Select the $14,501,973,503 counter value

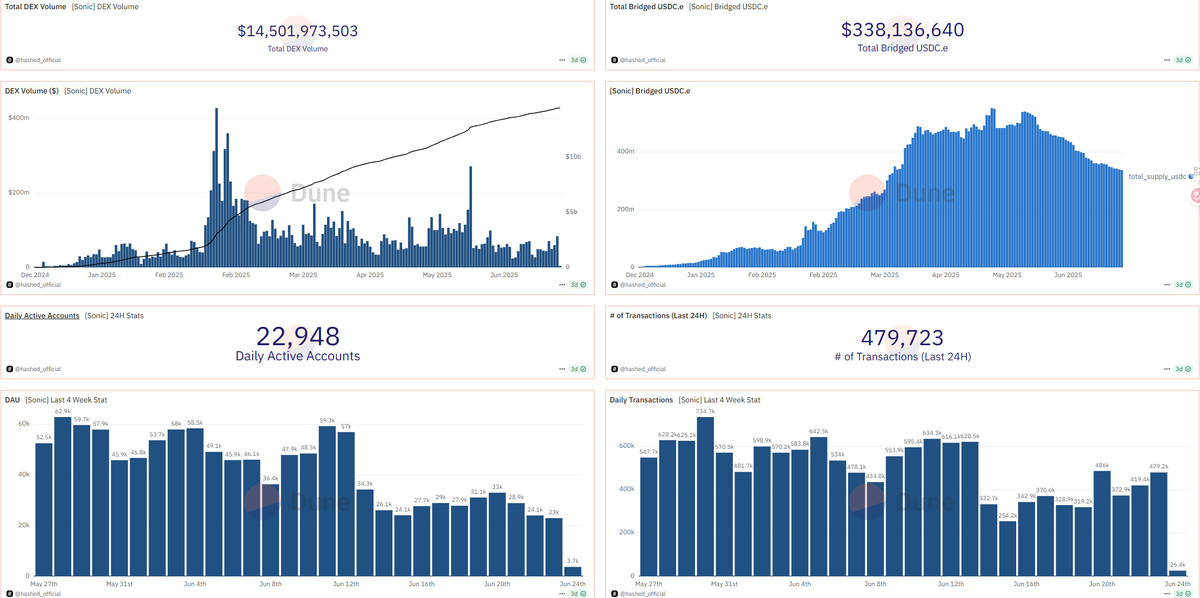point(298,31)
